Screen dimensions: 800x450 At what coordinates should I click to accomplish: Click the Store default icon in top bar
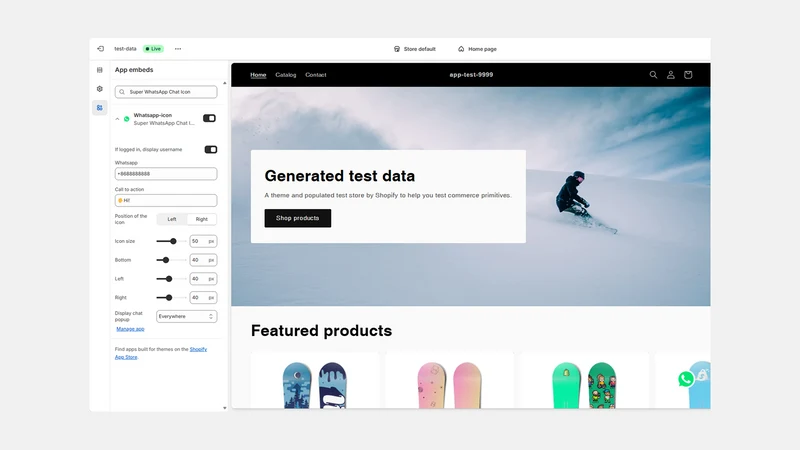click(x=396, y=49)
